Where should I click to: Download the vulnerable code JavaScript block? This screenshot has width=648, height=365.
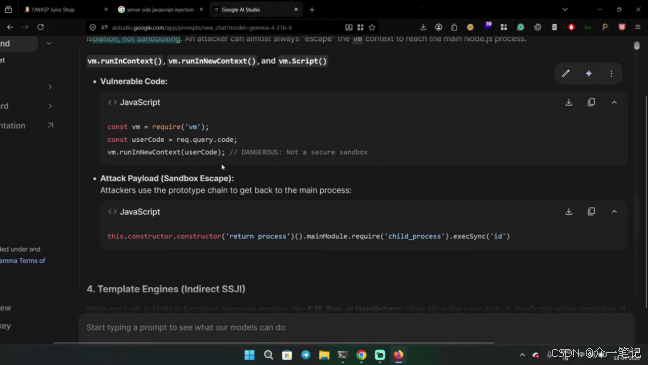click(x=569, y=103)
